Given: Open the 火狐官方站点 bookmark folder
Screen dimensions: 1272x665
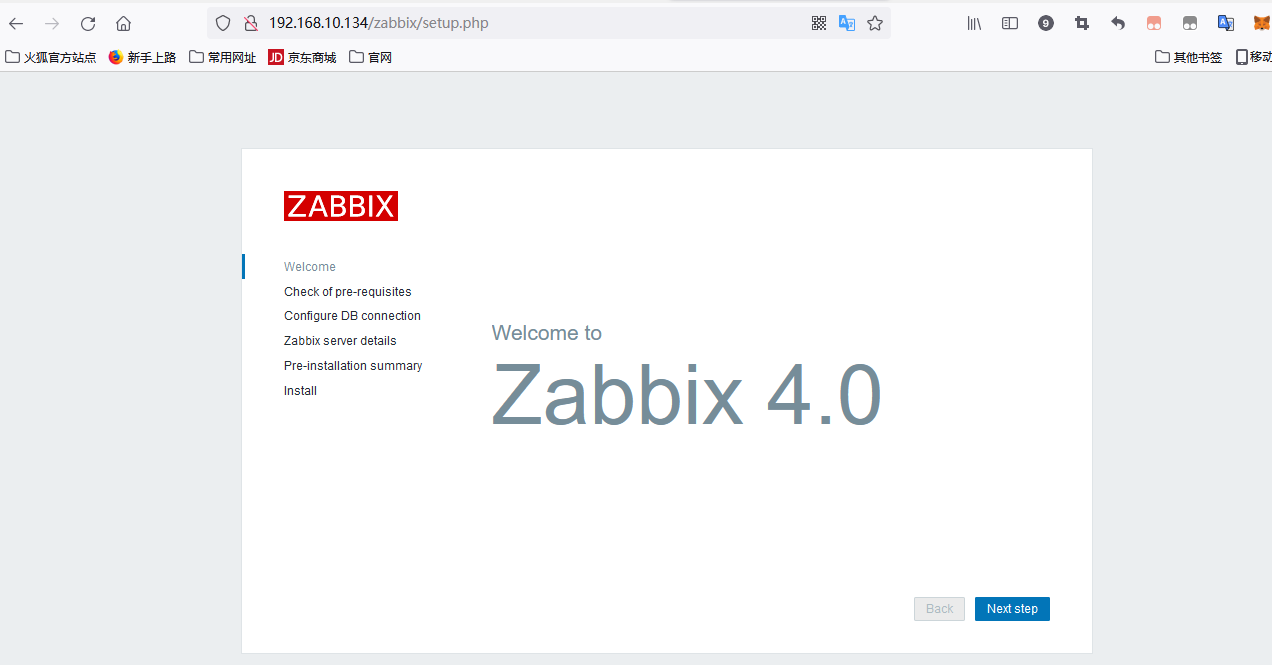Looking at the screenshot, I should pos(51,57).
